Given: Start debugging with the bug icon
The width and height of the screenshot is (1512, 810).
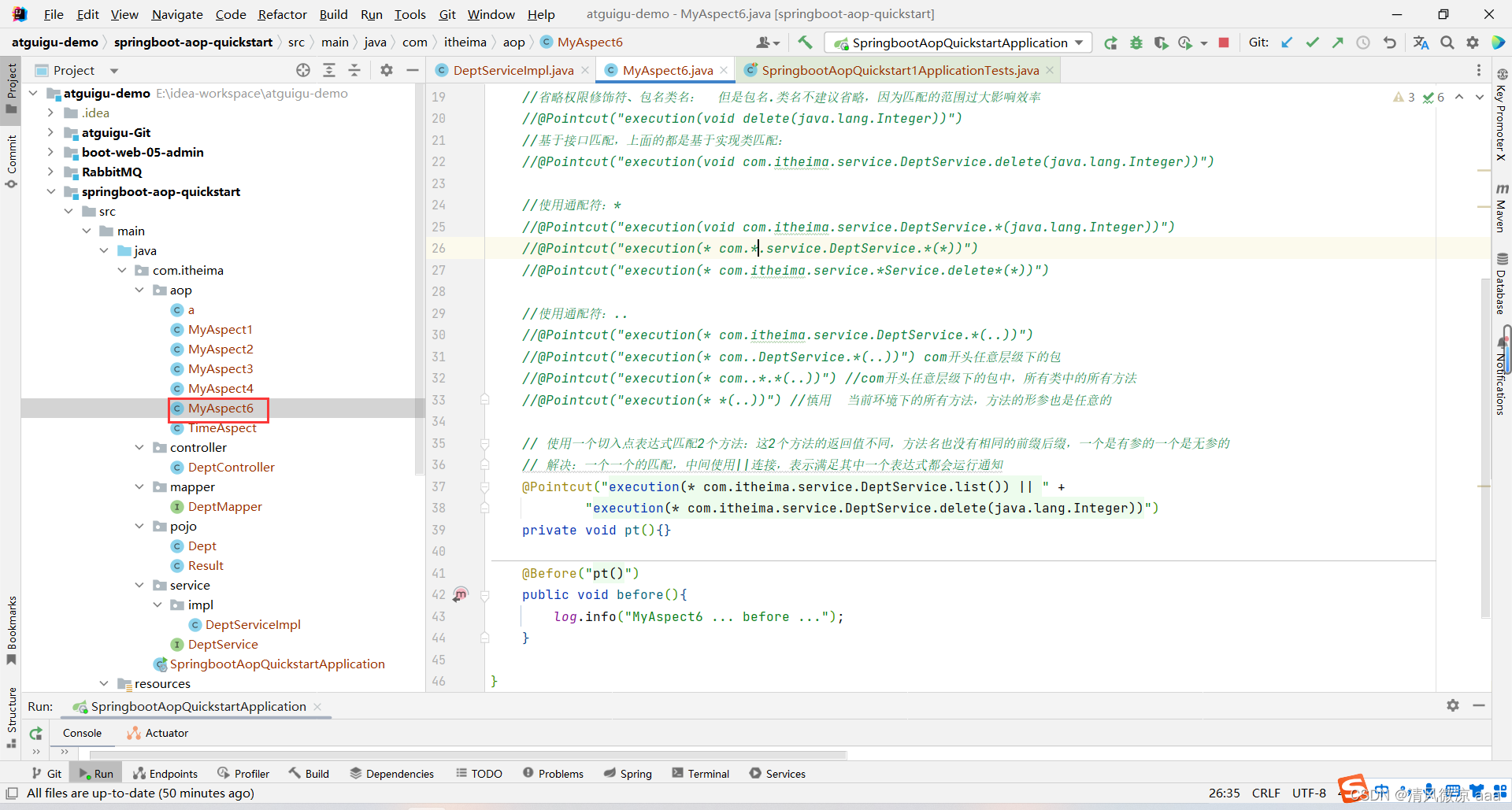Looking at the screenshot, I should (x=1136, y=43).
